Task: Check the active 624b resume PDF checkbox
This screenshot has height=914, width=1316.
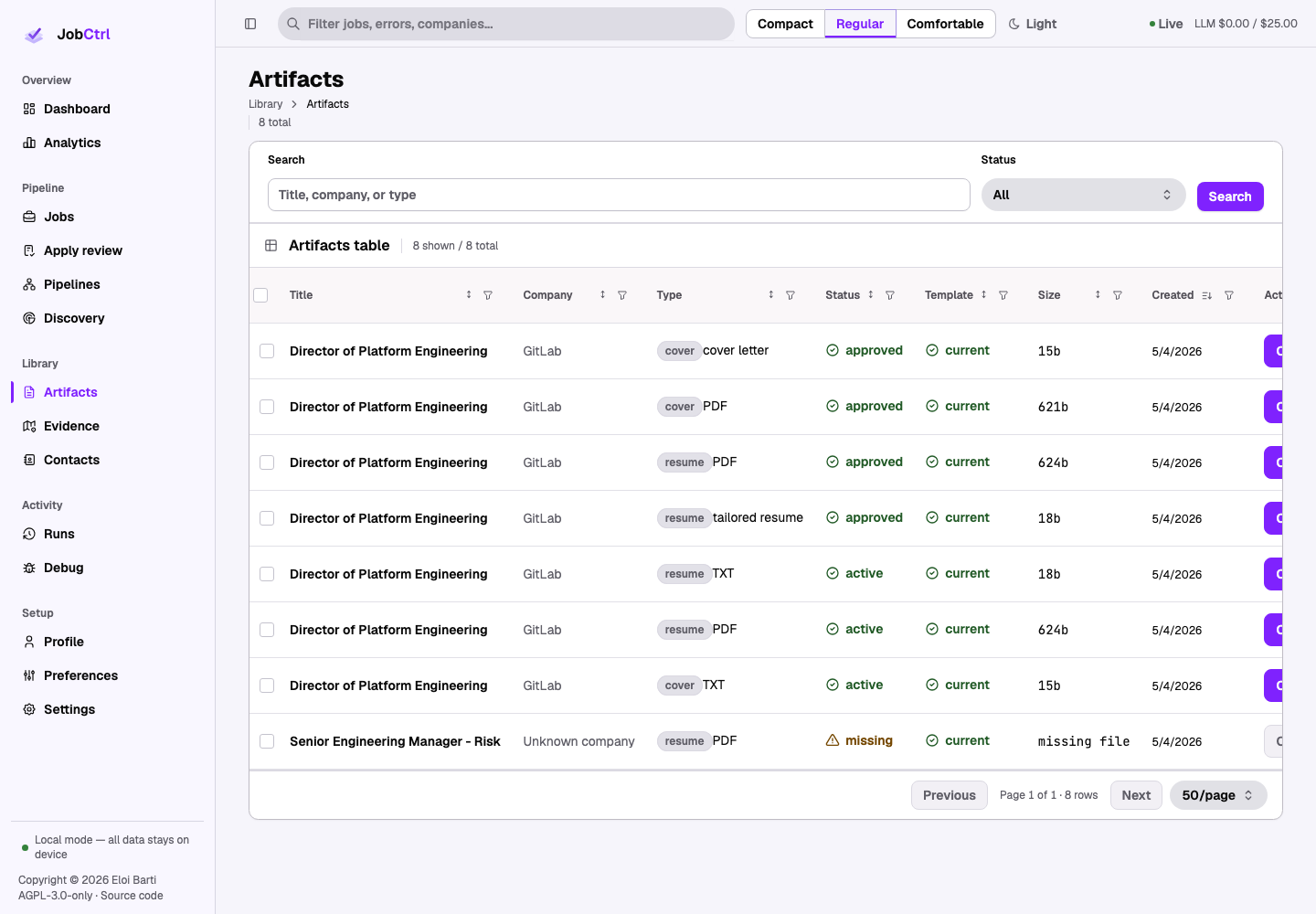Action: point(267,630)
